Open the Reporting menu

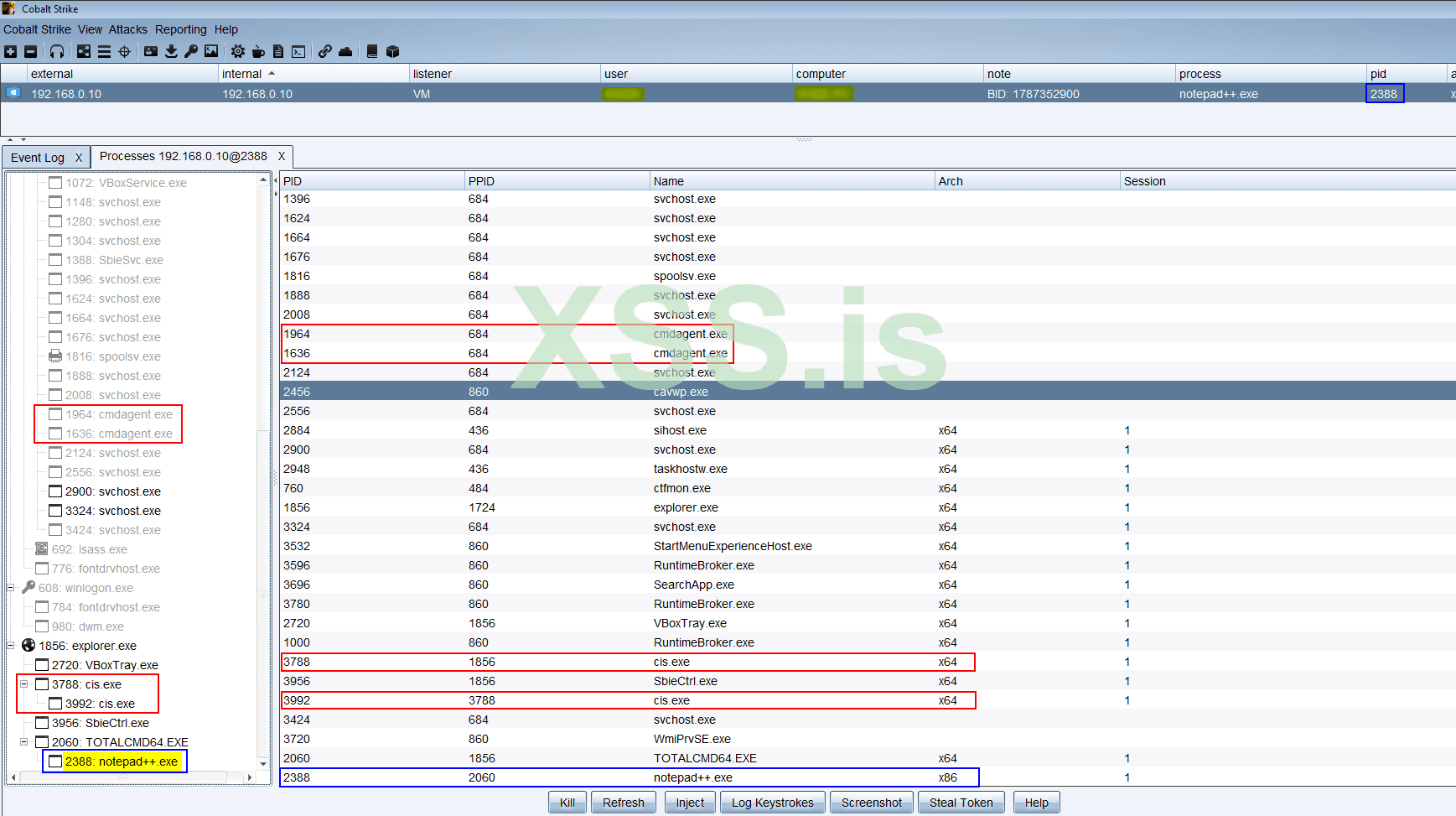click(x=180, y=29)
